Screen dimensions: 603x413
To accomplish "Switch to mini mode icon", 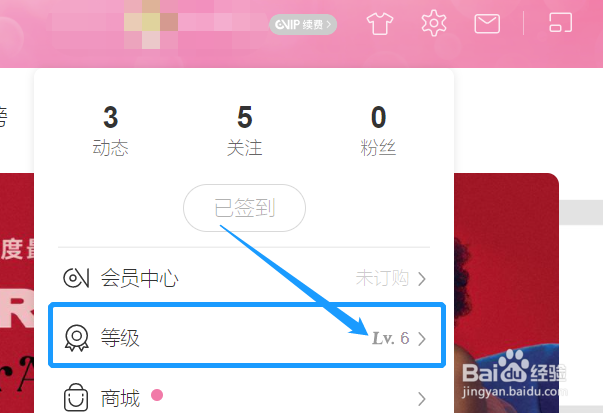I will [x=560, y=22].
